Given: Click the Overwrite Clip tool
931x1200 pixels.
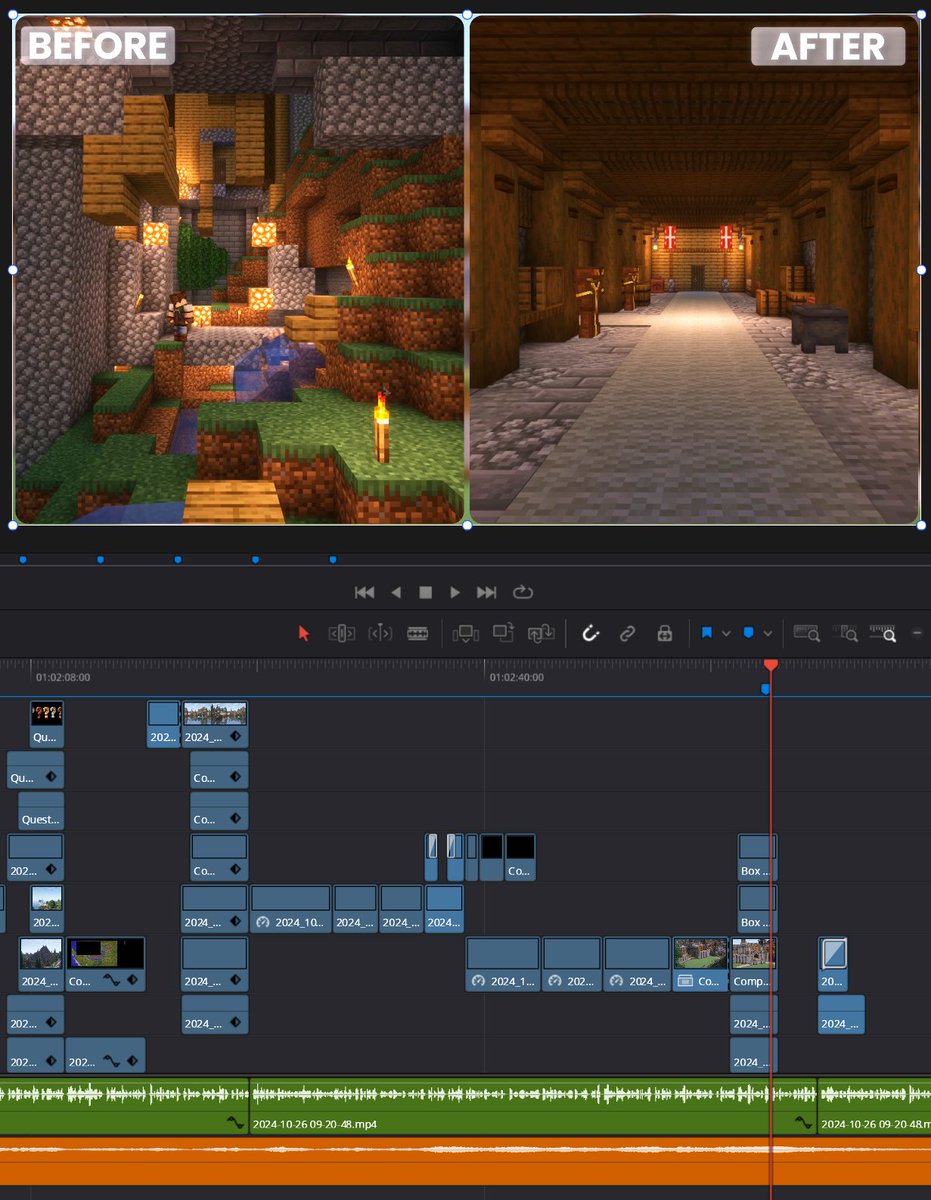Looking at the screenshot, I should (503, 632).
